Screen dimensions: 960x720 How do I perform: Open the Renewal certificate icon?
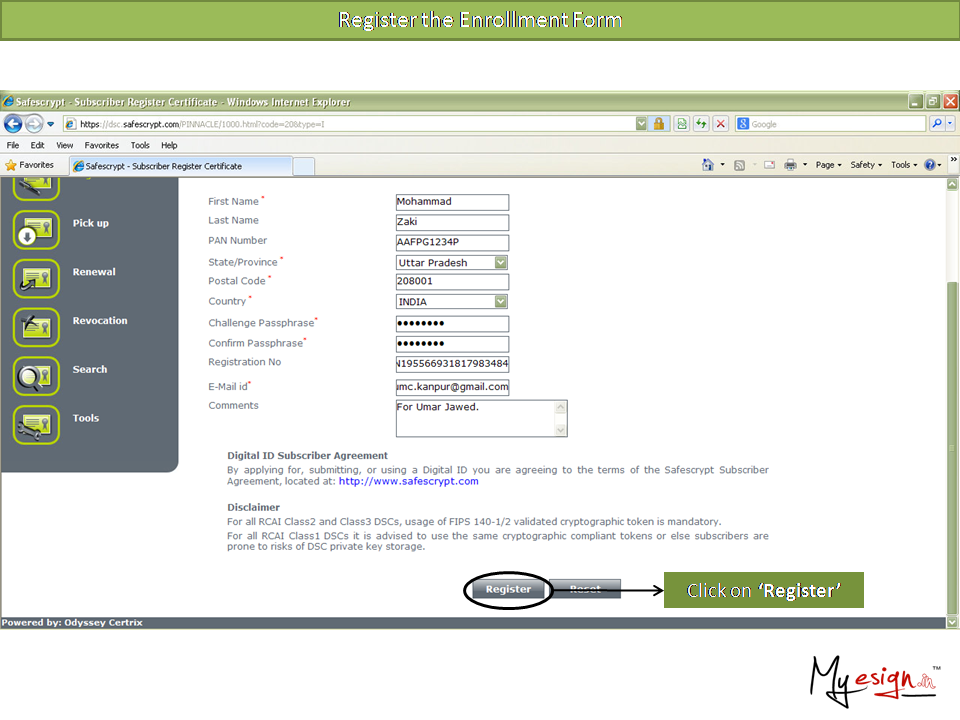[x=36, y=278]
